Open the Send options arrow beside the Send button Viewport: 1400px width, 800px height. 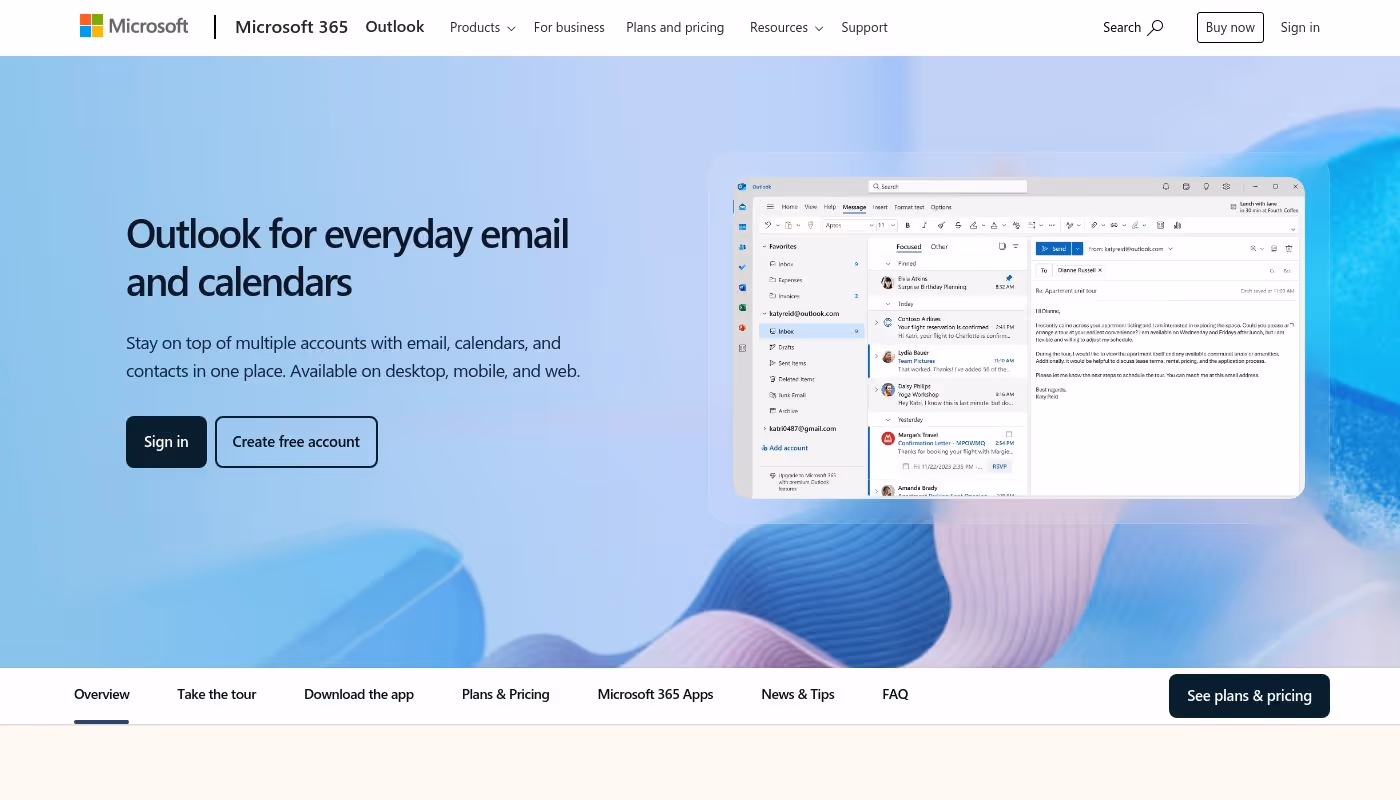point(1077,249)
